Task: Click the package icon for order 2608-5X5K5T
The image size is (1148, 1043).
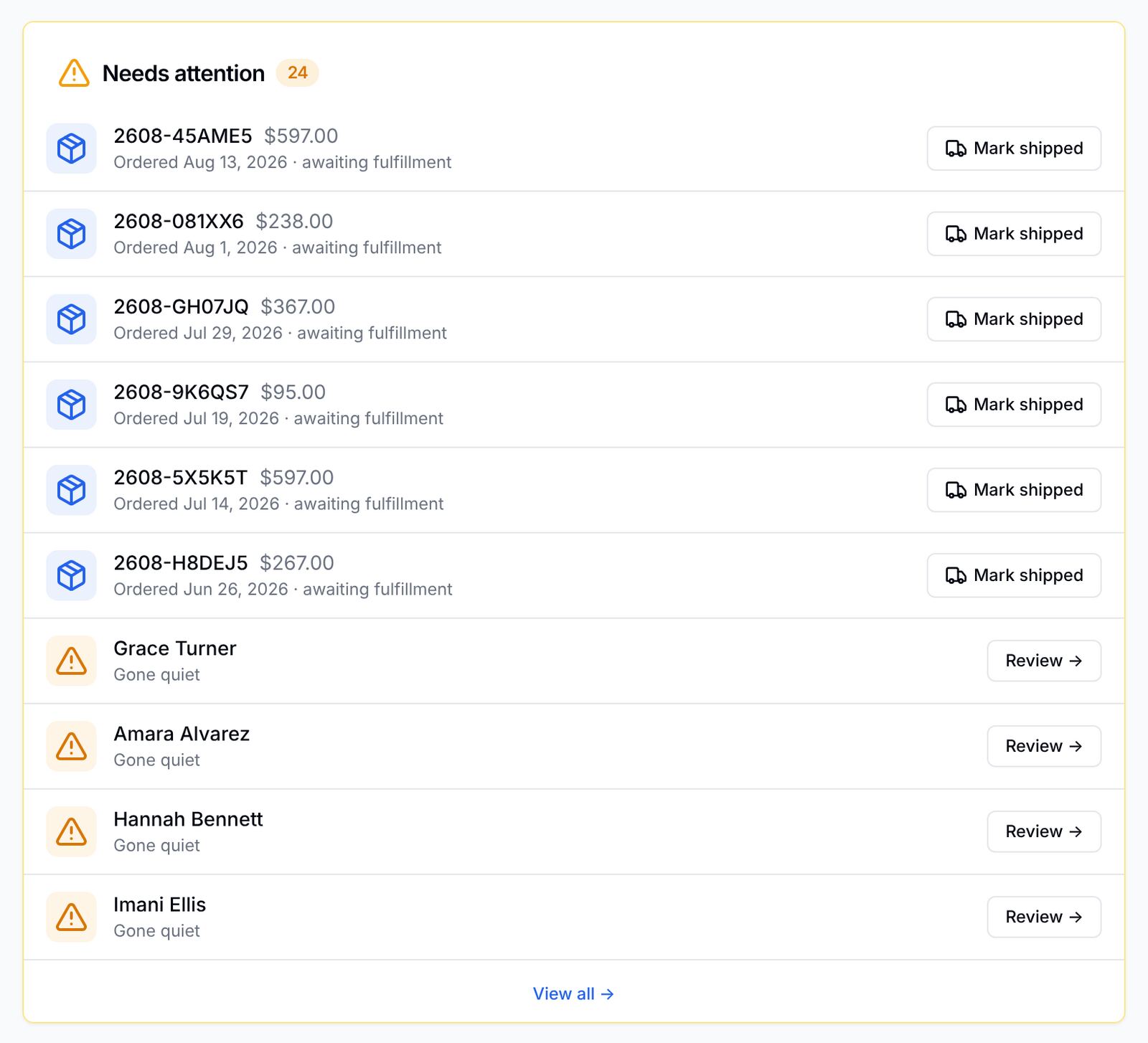Action: click(x=72, y=490)
